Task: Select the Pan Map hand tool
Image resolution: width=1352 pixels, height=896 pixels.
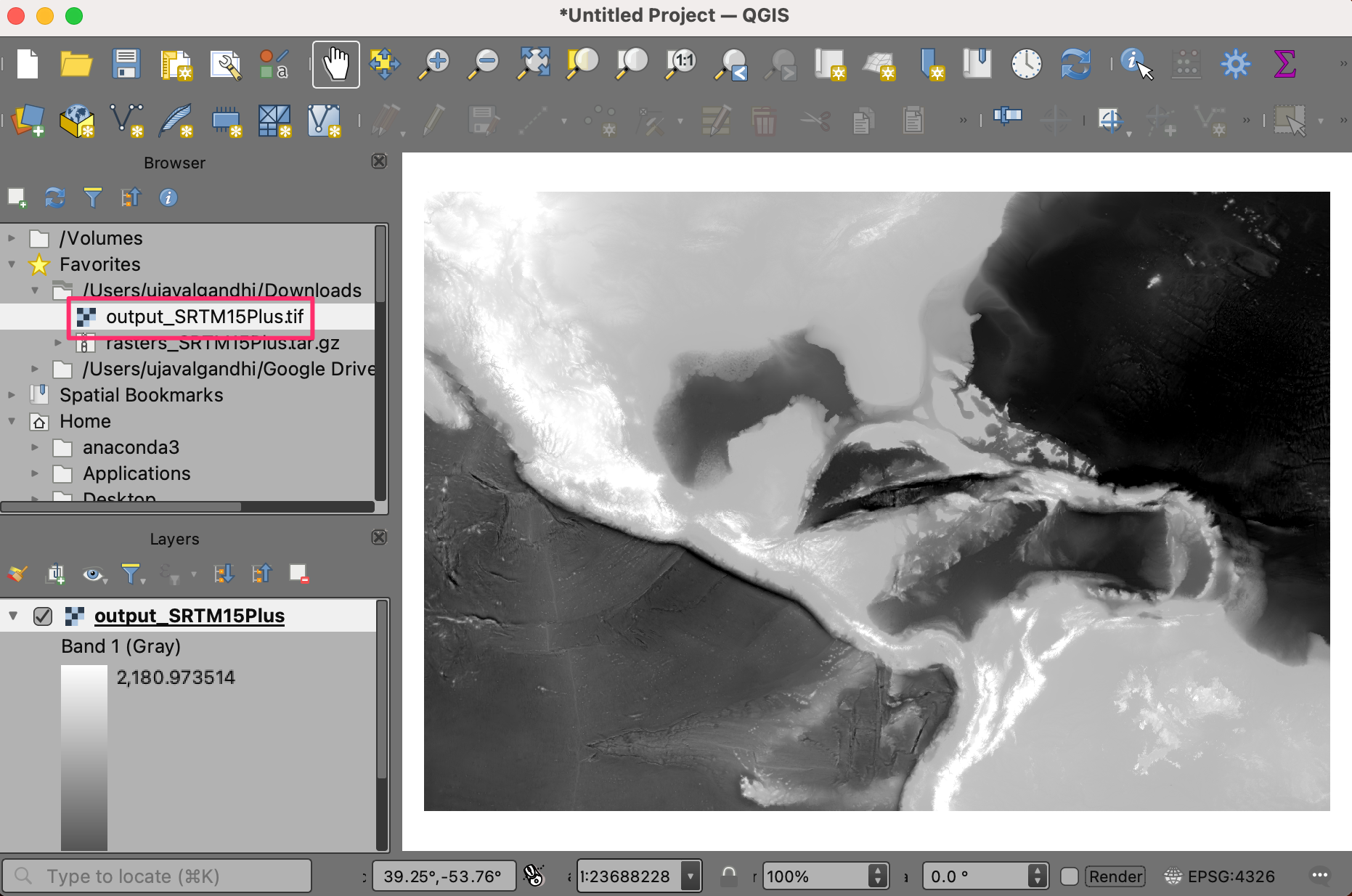Action: [x=335, y=65]
